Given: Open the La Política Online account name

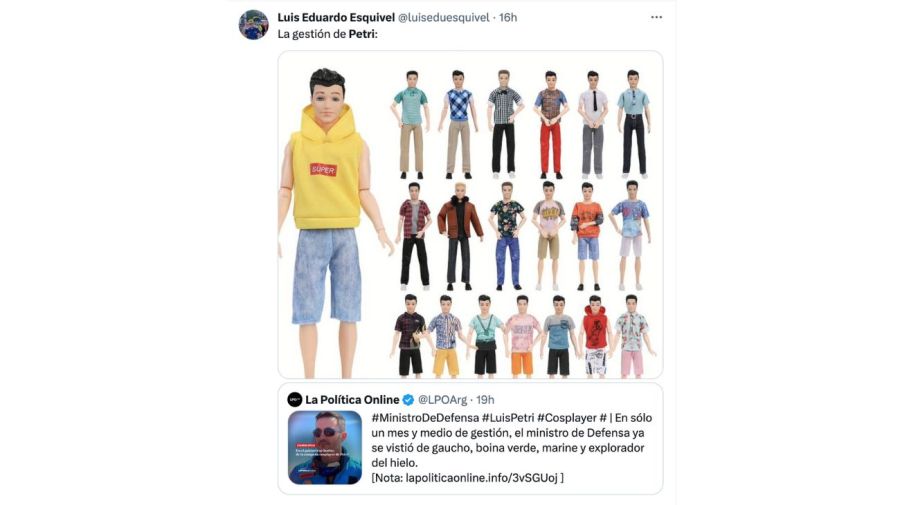Looking at the screenshot, I should click(x=352, y=400).
